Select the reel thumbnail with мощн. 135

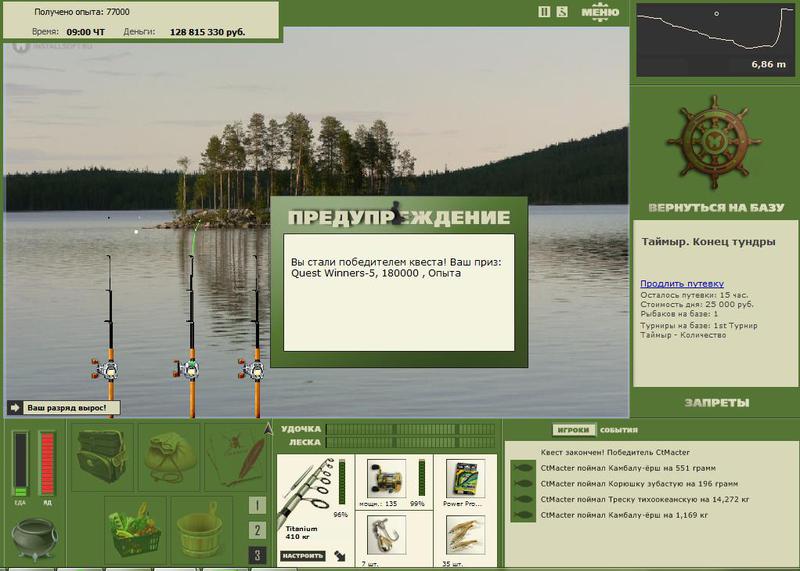tap(386, 478)
